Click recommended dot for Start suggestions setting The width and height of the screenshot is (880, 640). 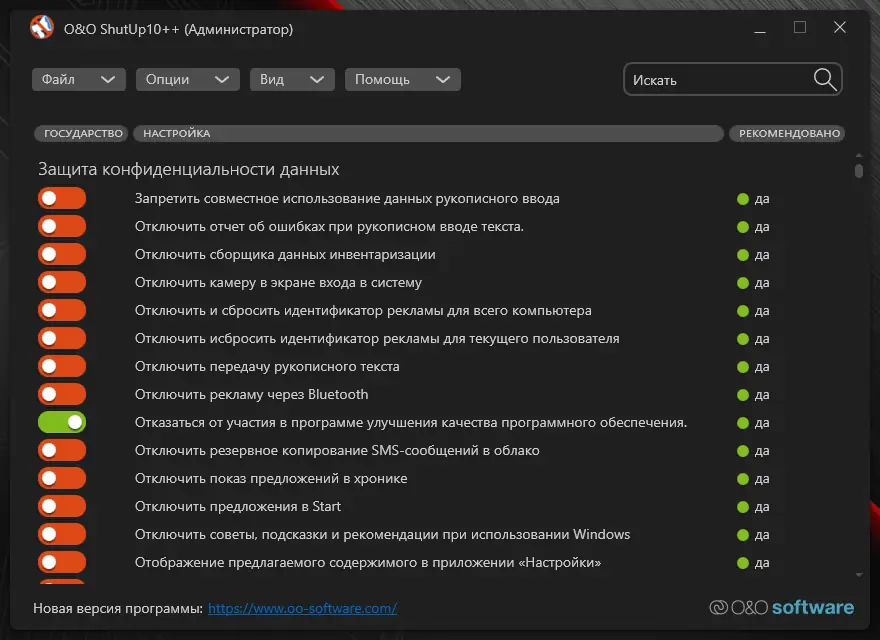pyautogui.click(x=743, y=507)
